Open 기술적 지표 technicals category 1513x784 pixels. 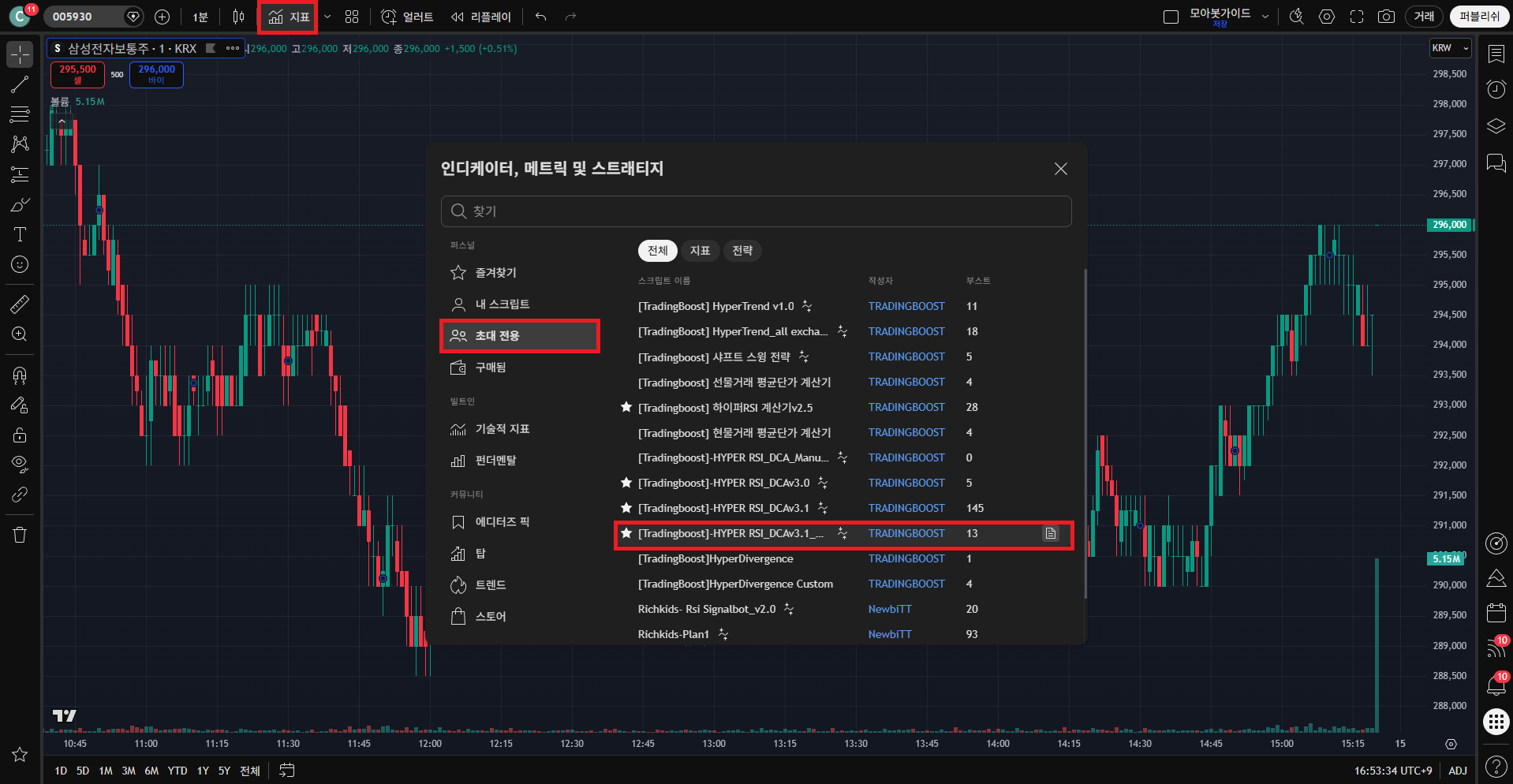520,429
